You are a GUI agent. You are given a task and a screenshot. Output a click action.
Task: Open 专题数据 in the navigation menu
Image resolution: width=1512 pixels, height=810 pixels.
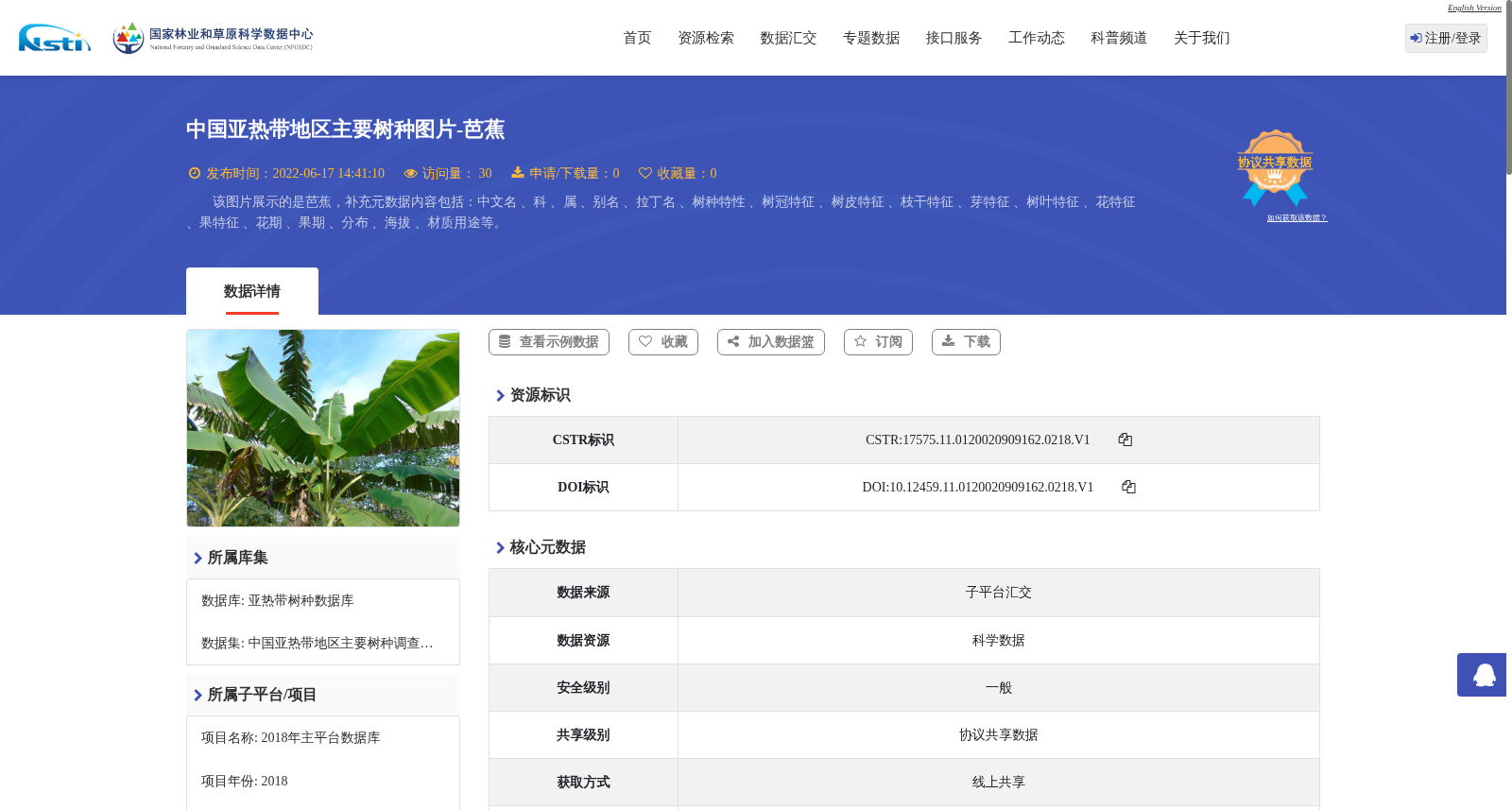click(x=871, y=38)
